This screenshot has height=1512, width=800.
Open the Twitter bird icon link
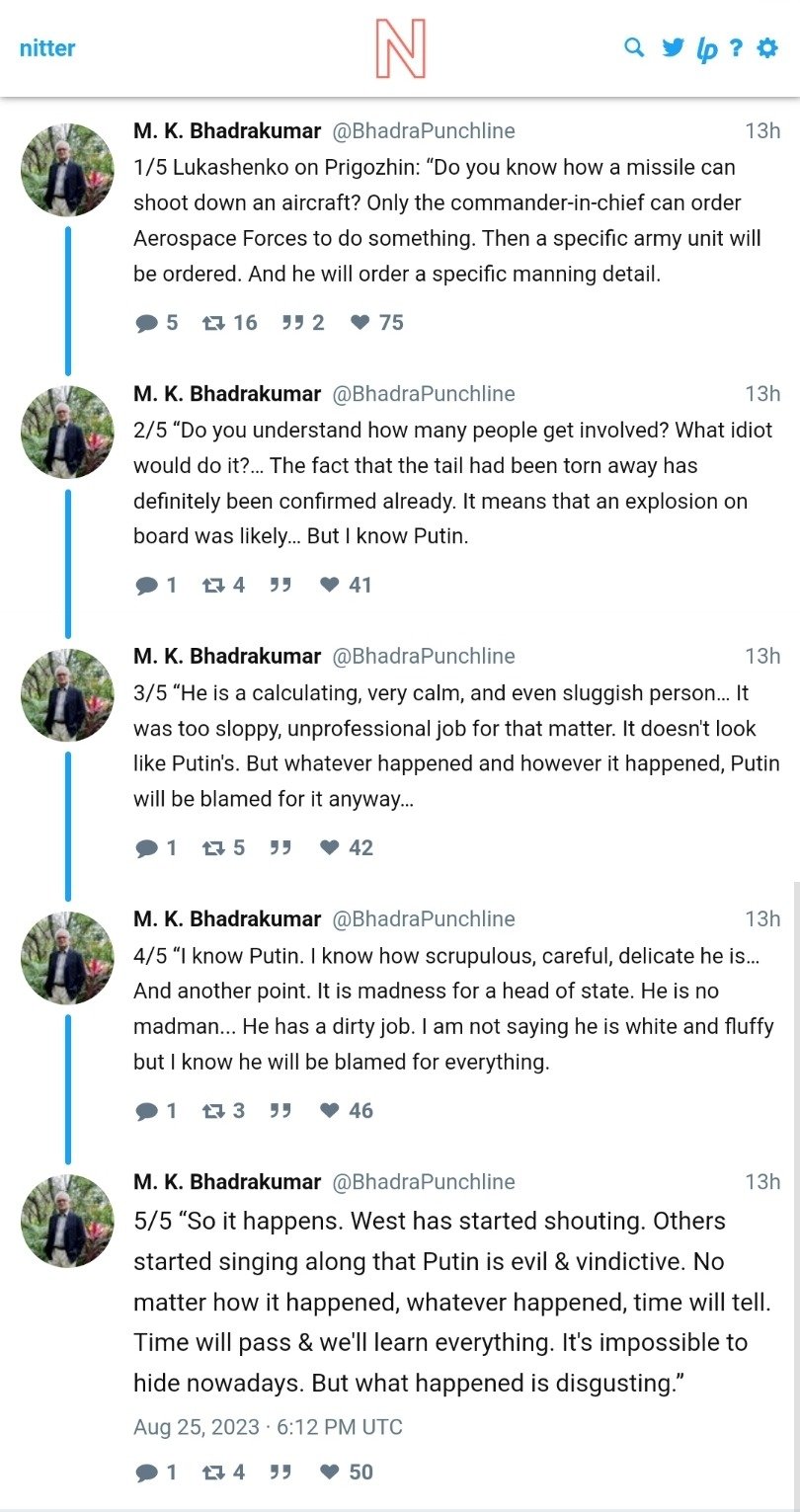click(x=673, y=47)
